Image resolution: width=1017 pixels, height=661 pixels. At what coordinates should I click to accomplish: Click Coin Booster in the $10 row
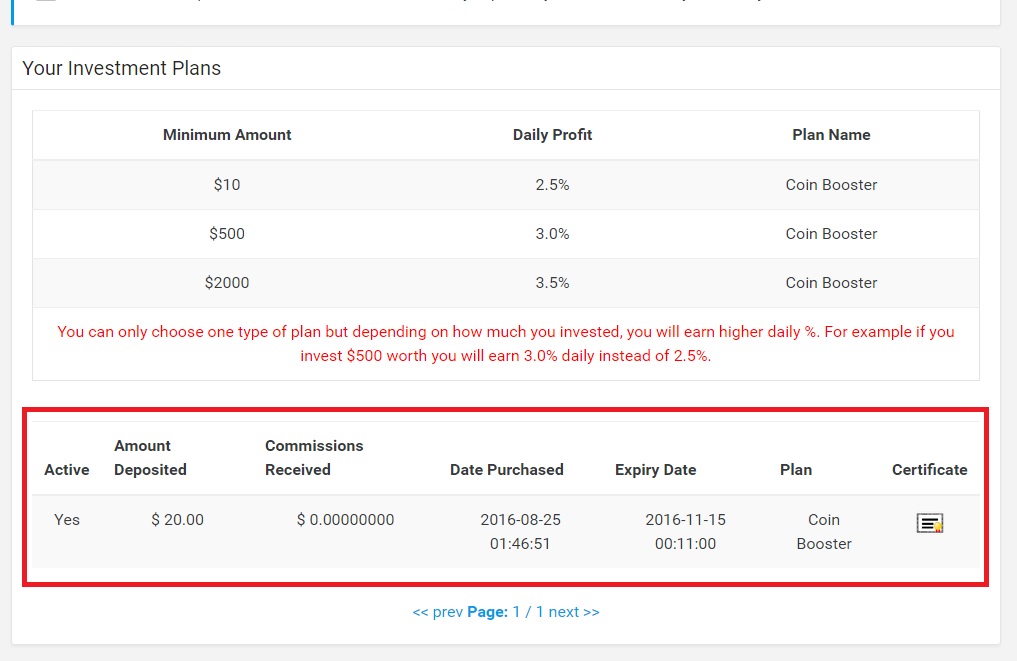point(831,185)
